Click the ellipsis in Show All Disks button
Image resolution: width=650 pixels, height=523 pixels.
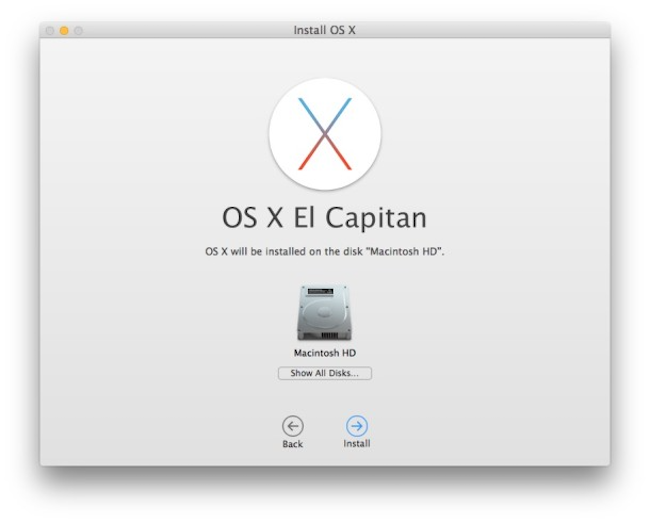pos(362,373)
